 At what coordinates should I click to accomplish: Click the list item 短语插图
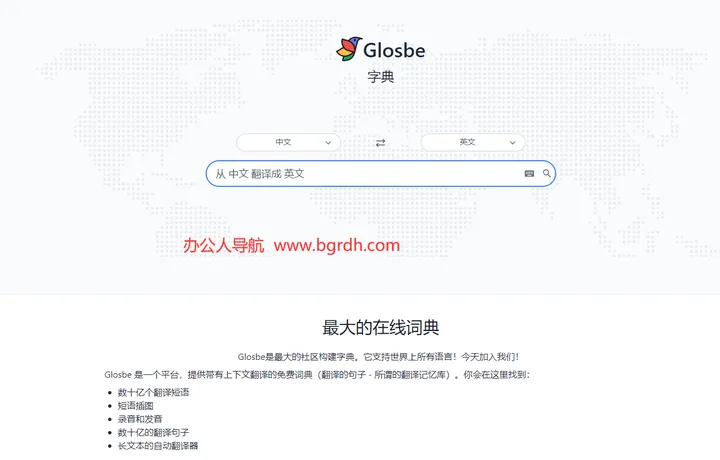pos(135,406)
